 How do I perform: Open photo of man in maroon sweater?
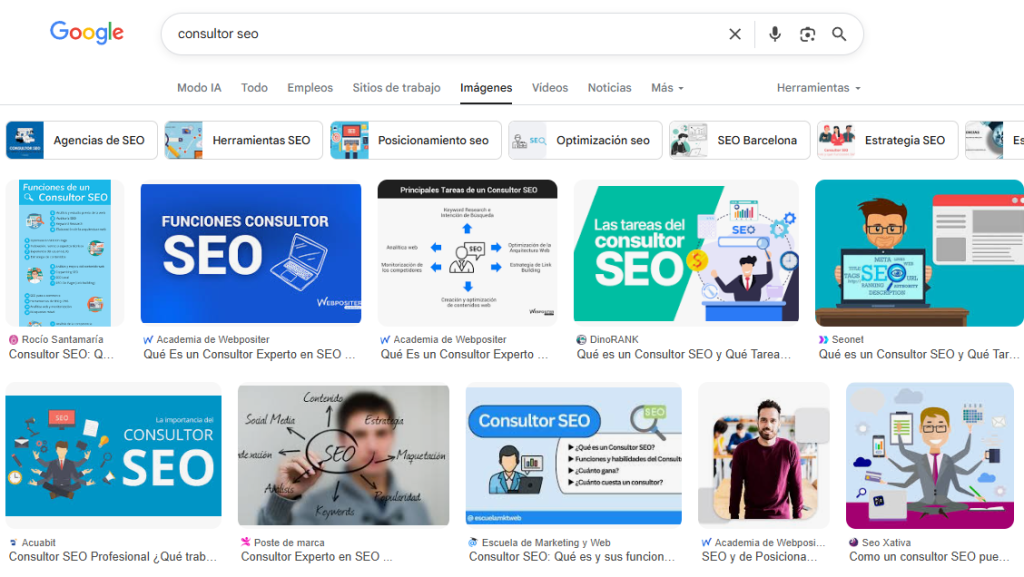coord(763,456)
